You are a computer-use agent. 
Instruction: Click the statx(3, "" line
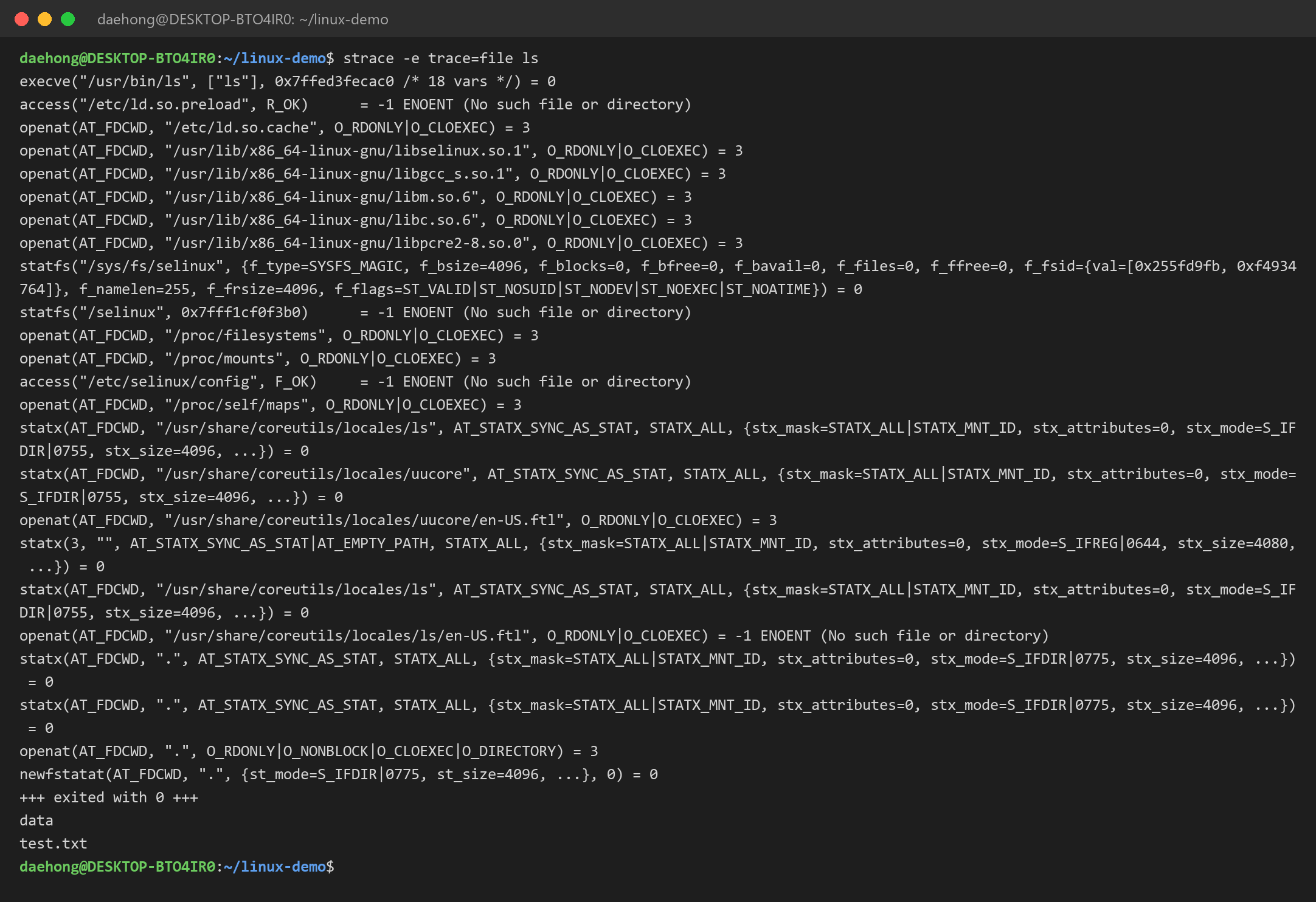click(658, 555)
